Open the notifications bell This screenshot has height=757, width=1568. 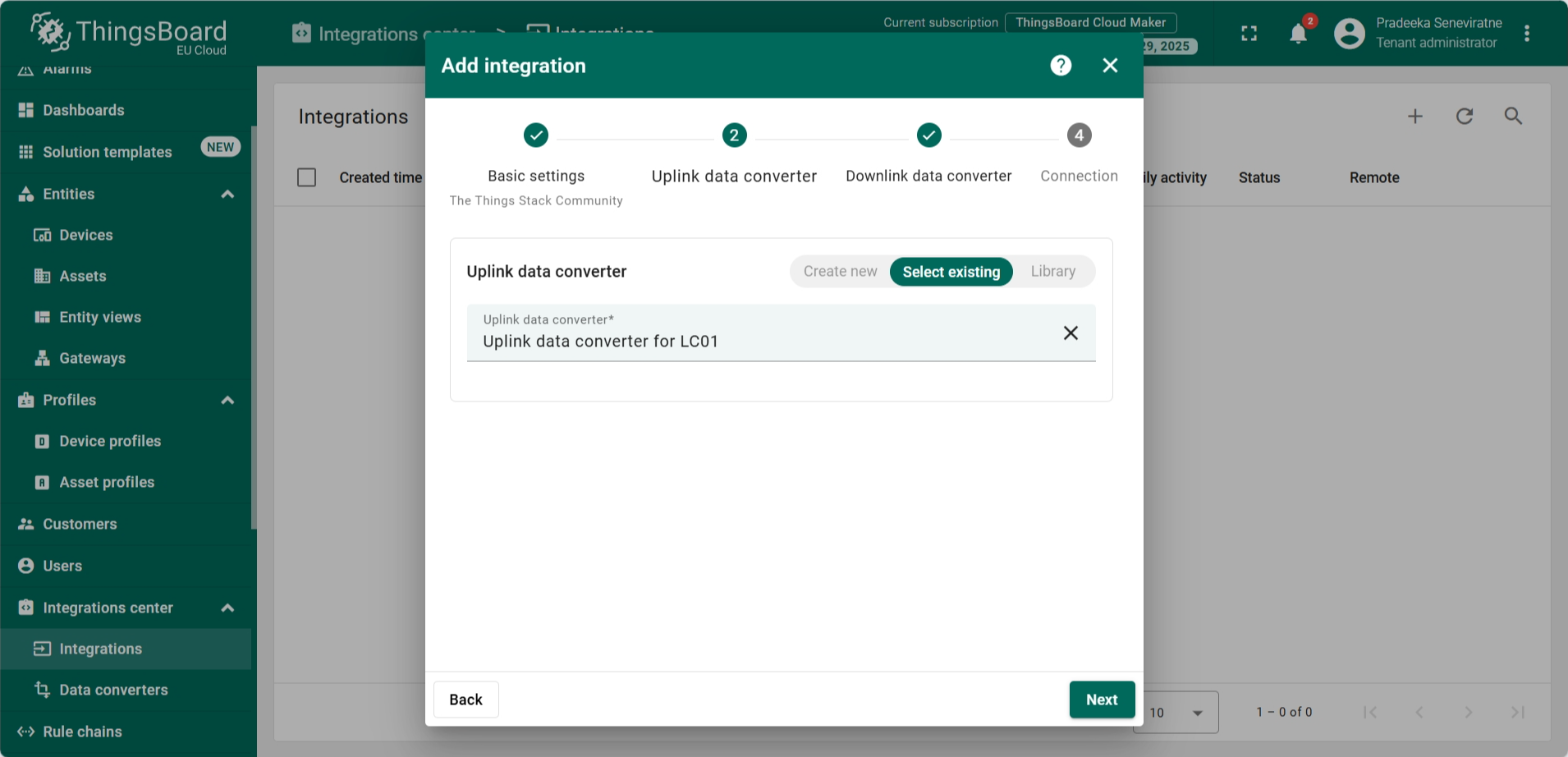1298,34
